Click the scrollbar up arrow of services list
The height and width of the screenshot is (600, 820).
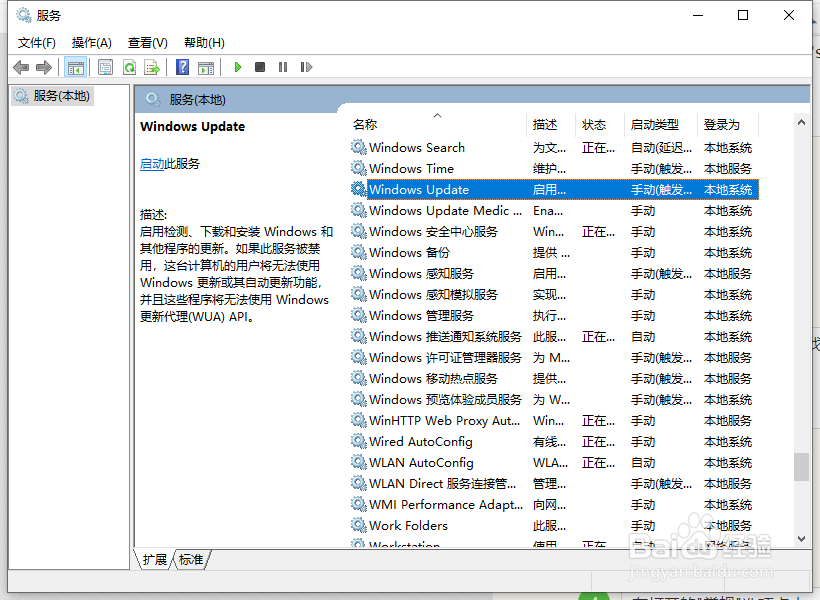801,122
